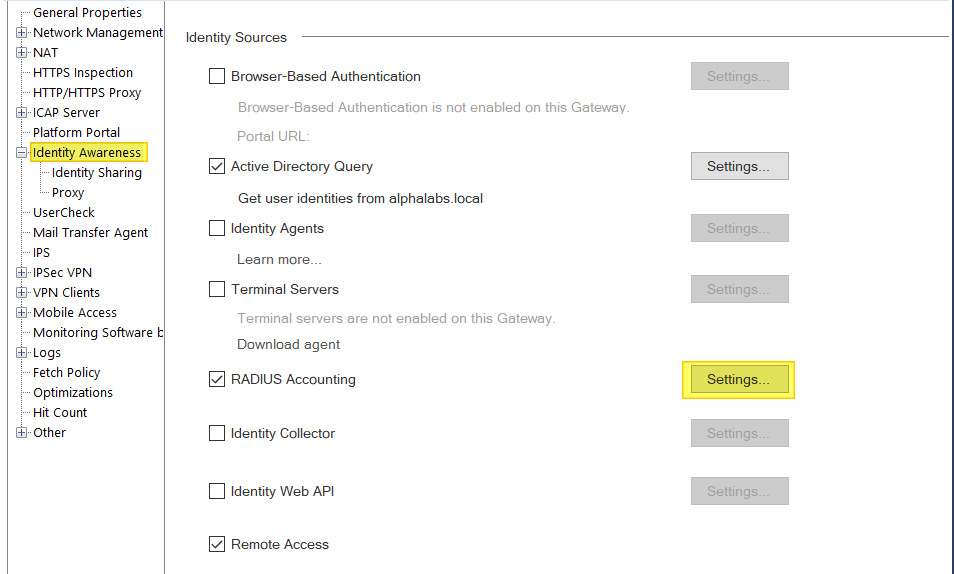Screen dimensions: 954x574
Task: Expand the Logs tree node
Action: 22,353
